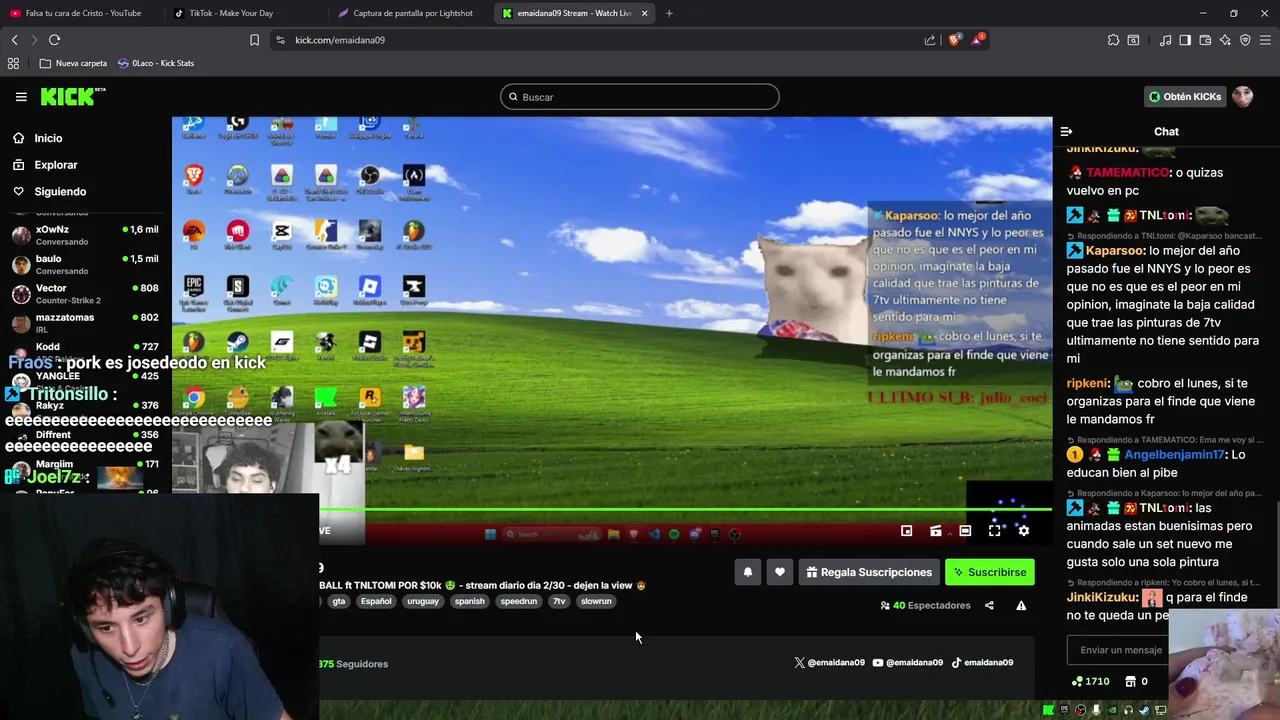Click the Obtén KICKs button
1280x720 pixels.
tap(1185, 97)
